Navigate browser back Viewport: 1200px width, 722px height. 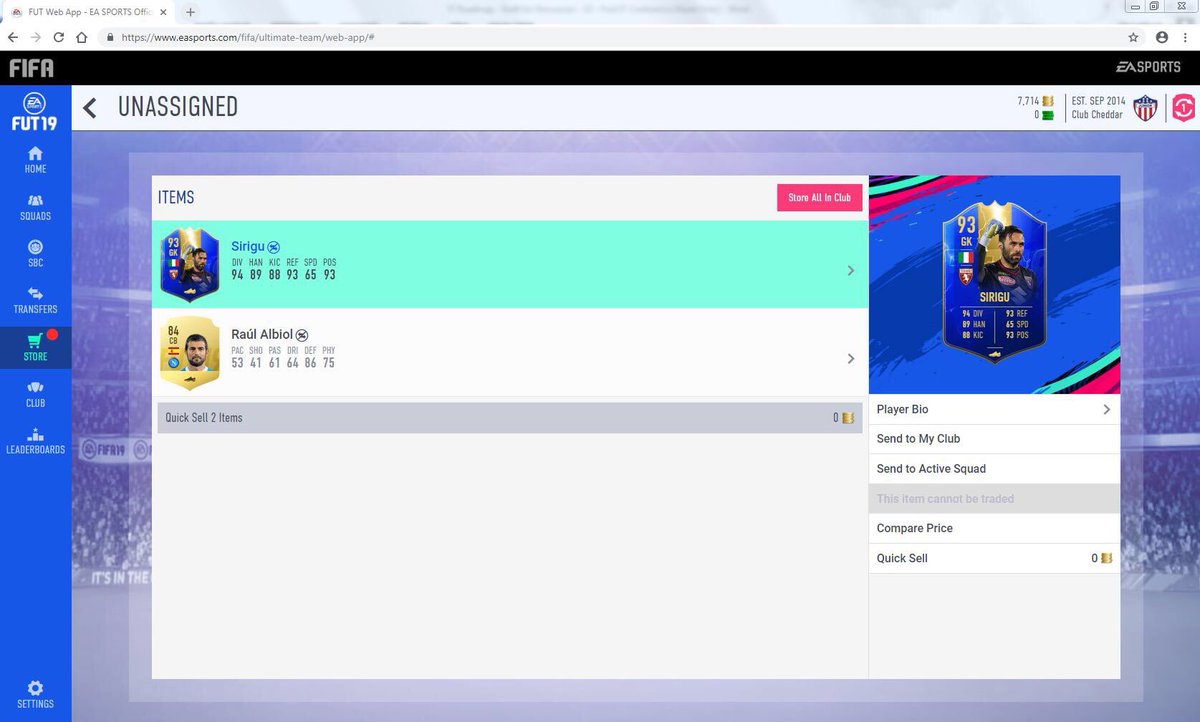12,37
